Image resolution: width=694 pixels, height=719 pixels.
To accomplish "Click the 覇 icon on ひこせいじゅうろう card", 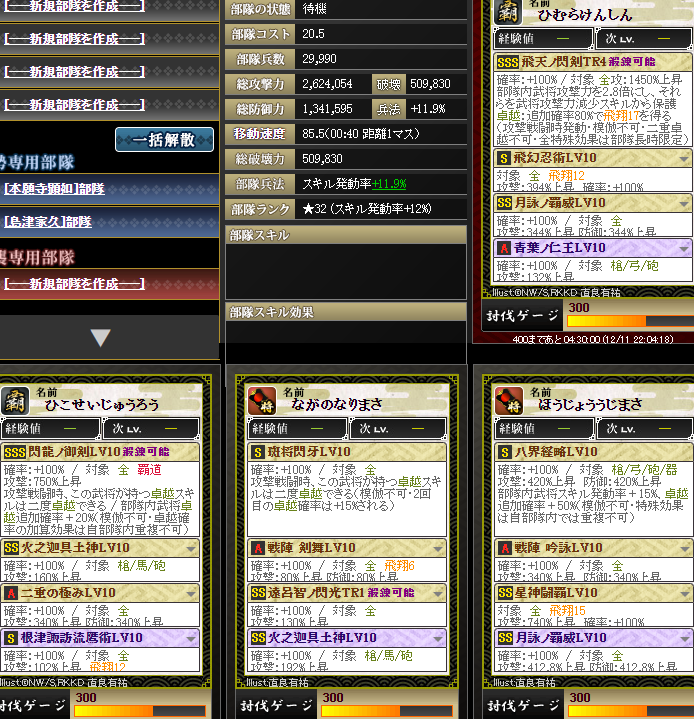I will coord(15,400).
